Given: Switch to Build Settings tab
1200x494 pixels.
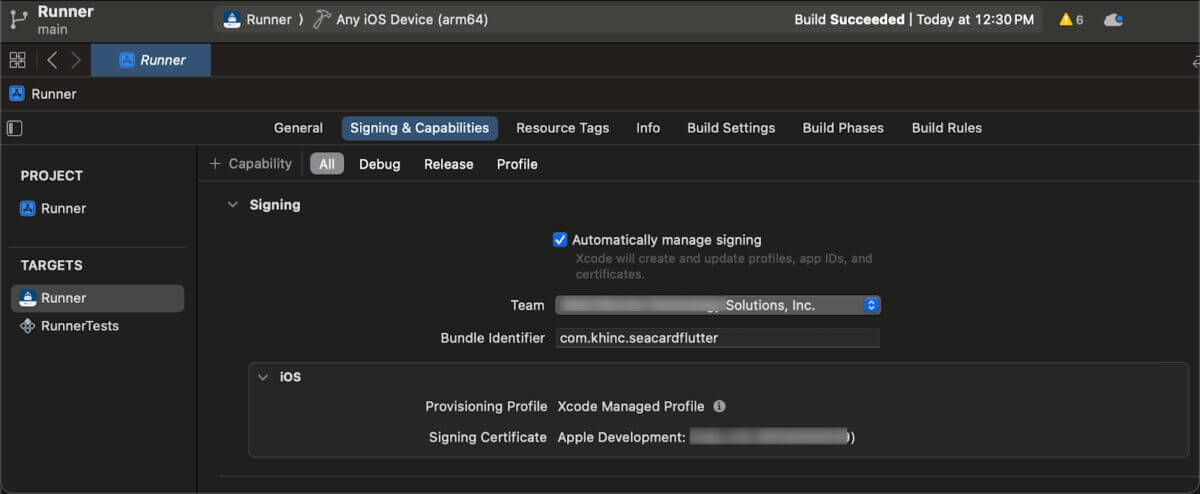Looking at the screenshot, I should (x=731, y=128).
